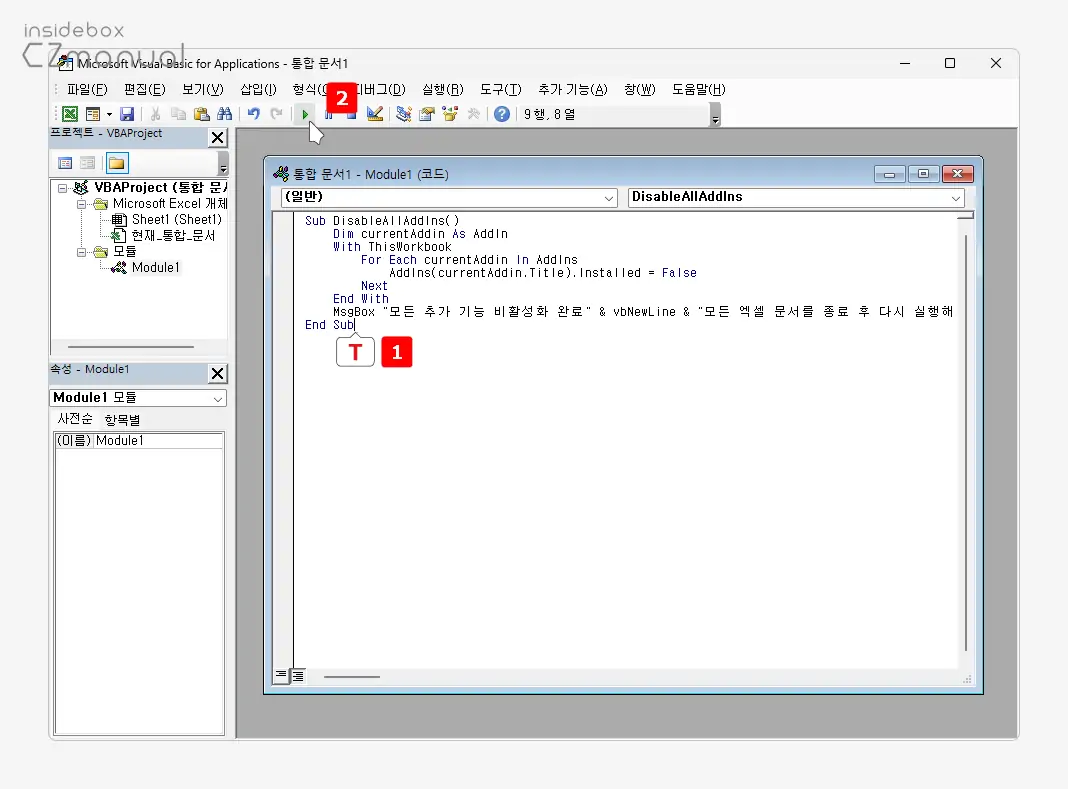This screenshot has width=1068, height=789.
Task: Switch to procedure view button
Action: tap(282, 677)
